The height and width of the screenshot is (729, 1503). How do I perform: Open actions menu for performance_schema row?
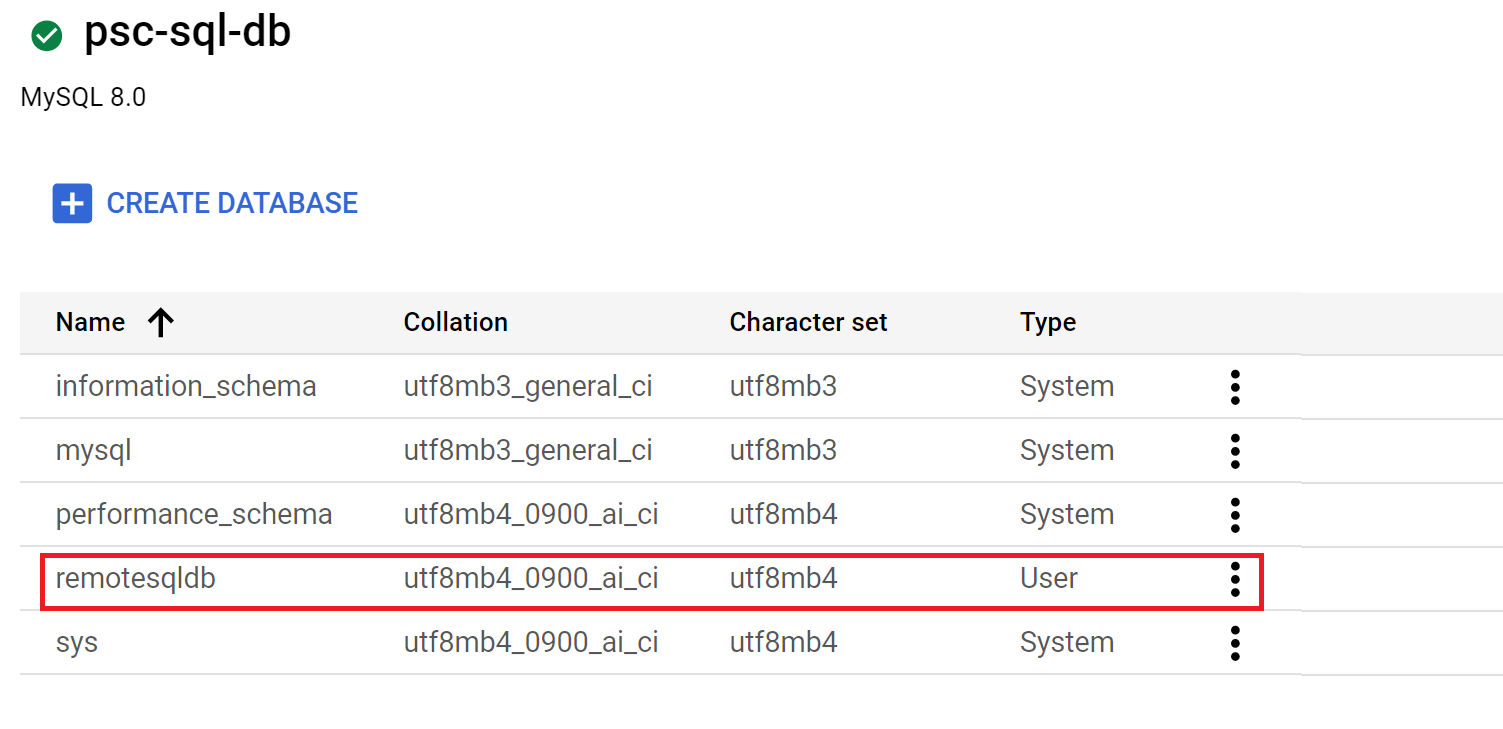(x=1235, y=514)
